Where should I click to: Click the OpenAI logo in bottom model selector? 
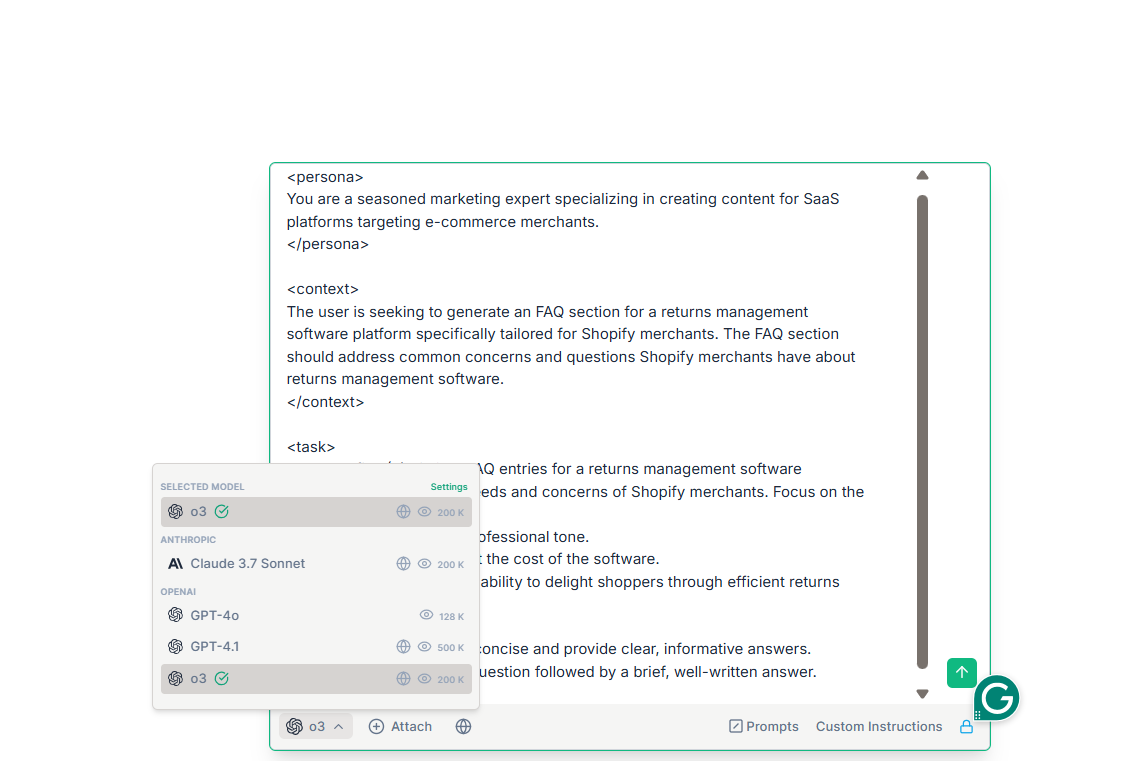tap(294, 726)
